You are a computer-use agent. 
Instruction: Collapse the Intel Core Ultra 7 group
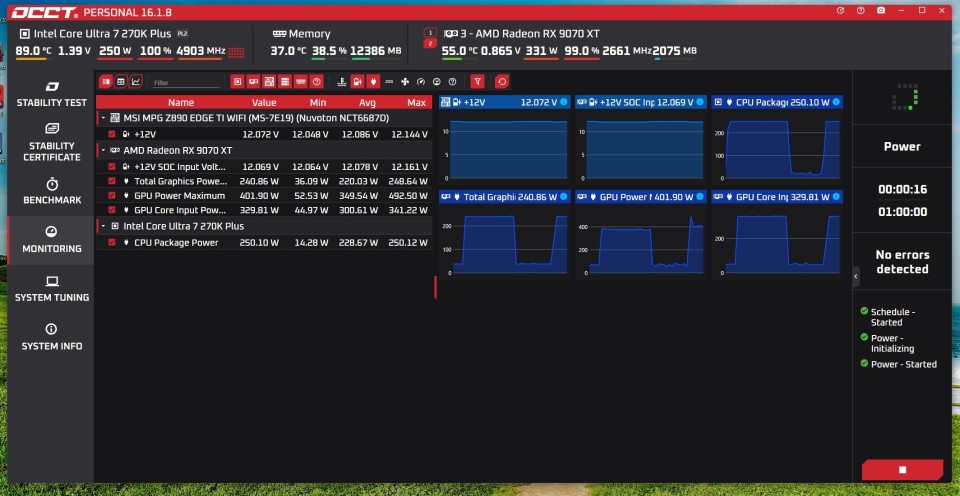pos(103,226)
